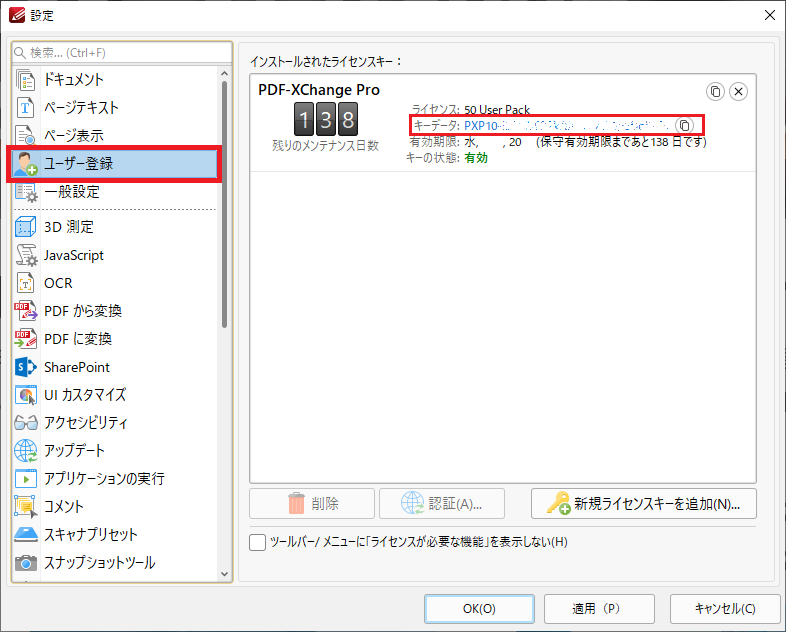
Task: Click the 3D 測定 cube icon
Action: tap(25, 227)
